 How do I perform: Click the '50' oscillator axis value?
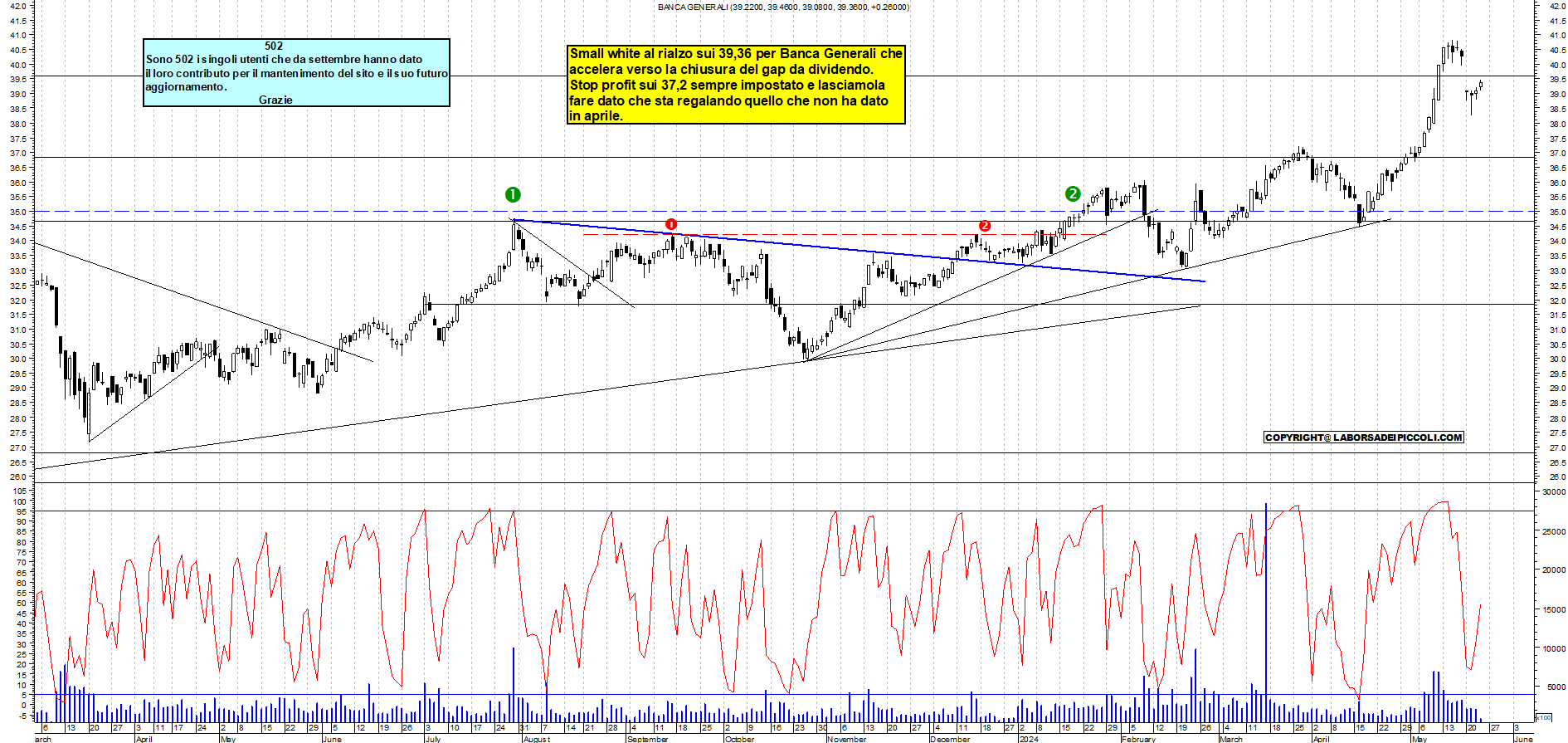point(22,604)
